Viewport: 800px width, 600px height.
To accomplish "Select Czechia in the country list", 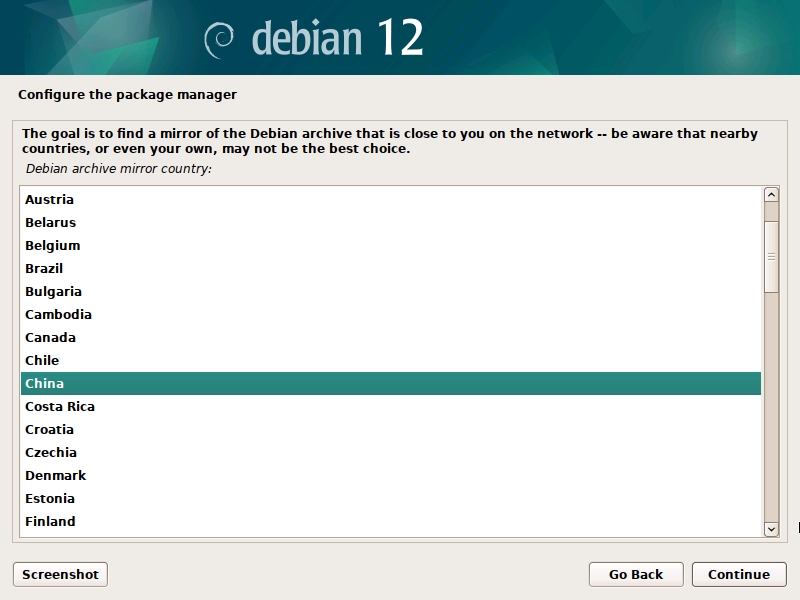I will tap(51, 453).
